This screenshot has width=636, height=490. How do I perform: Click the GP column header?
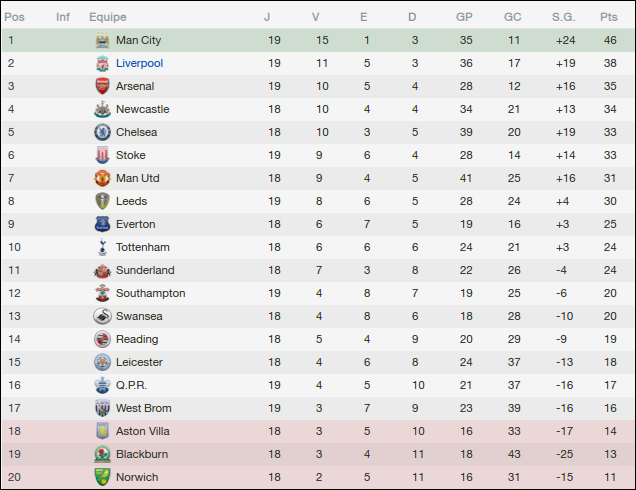(464, 17)
